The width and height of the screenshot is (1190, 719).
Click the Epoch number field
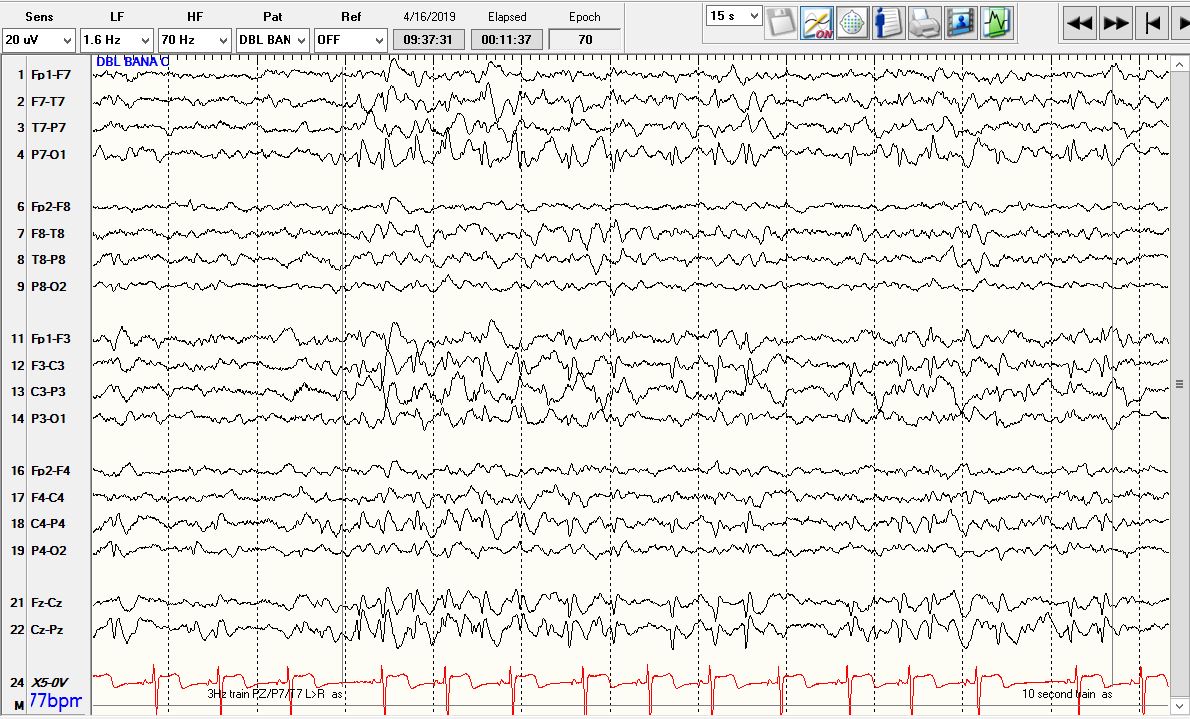(x=585, y=40)
